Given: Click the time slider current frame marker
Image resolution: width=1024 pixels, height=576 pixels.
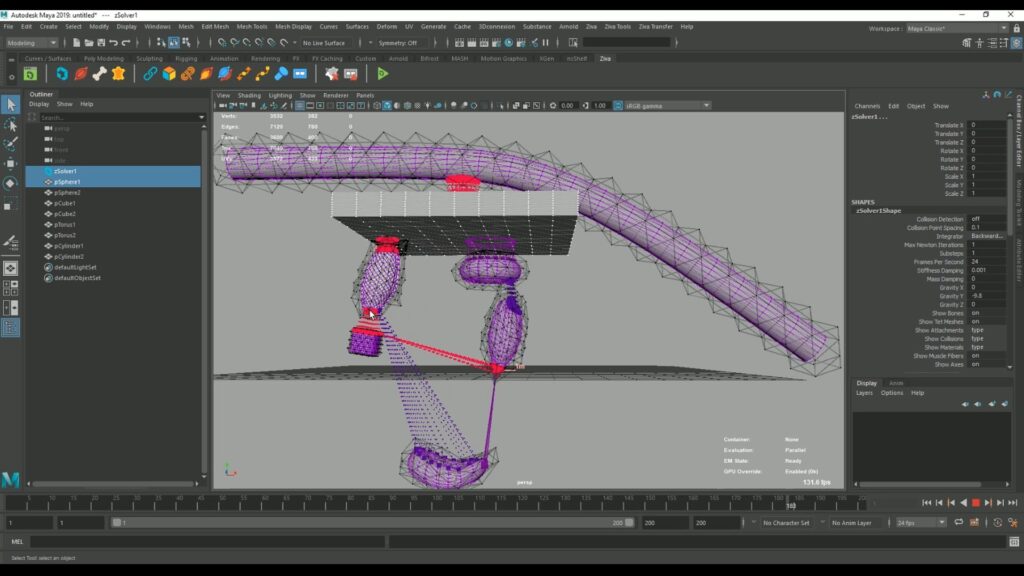Looking at the screenshot, I should (x=791, y=504).
